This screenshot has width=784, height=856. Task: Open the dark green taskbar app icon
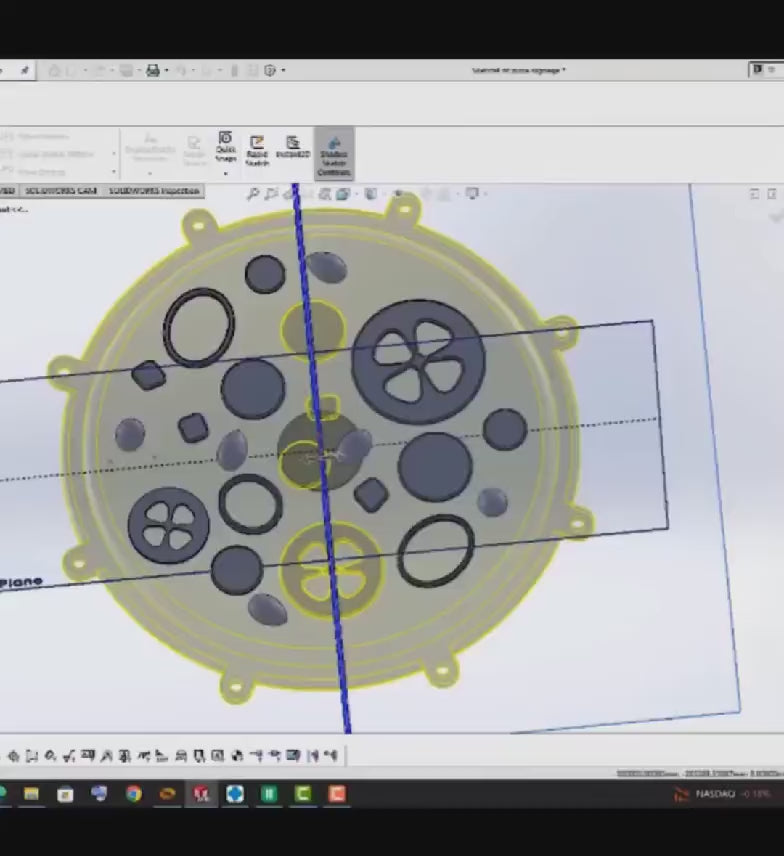tap(269, 794)
